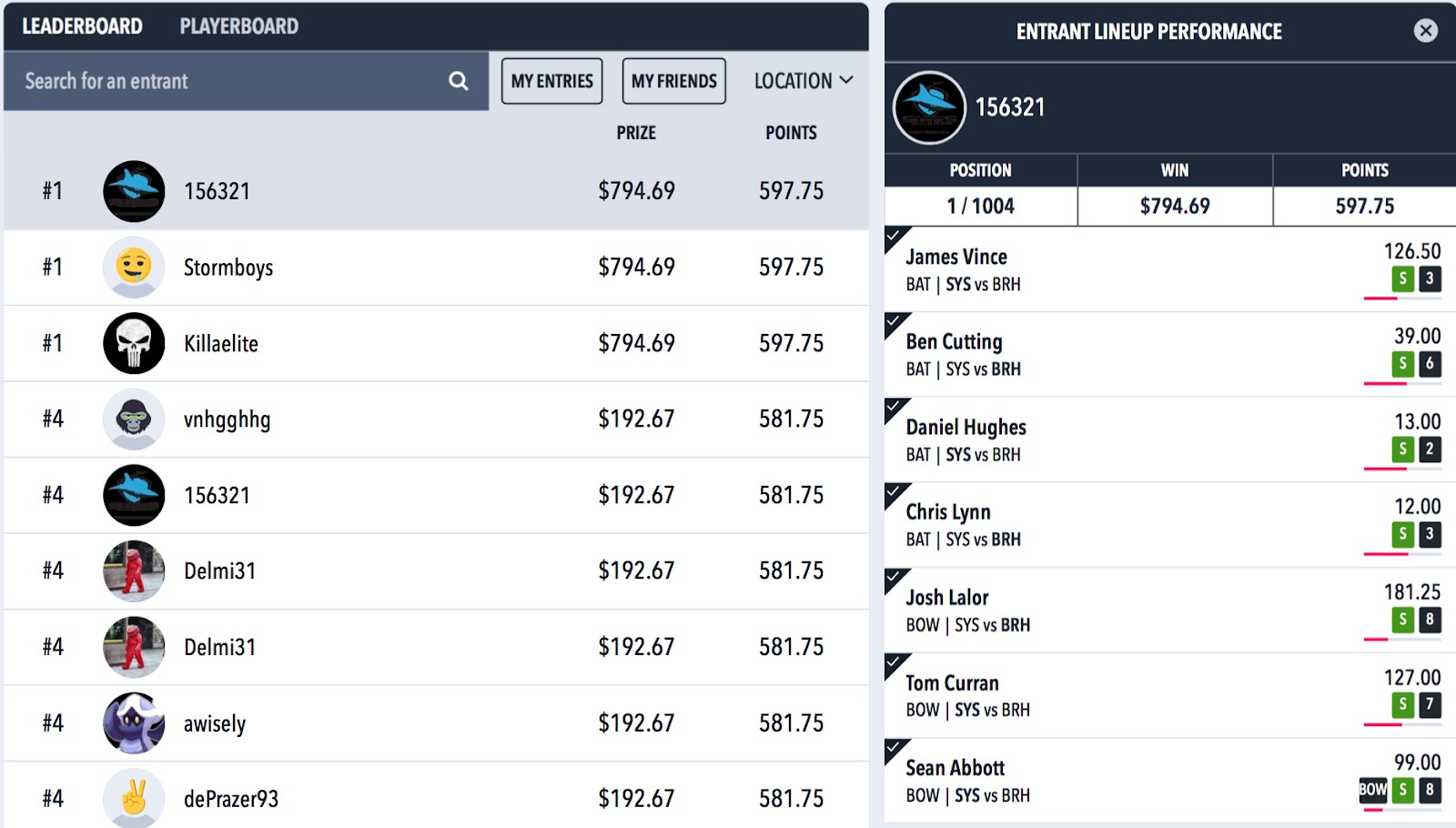The width and height of the screenshot is (1456, 828).
Task: Click James Vince's green S badge
Action: pyautogui.click(x=1402, y=278)
